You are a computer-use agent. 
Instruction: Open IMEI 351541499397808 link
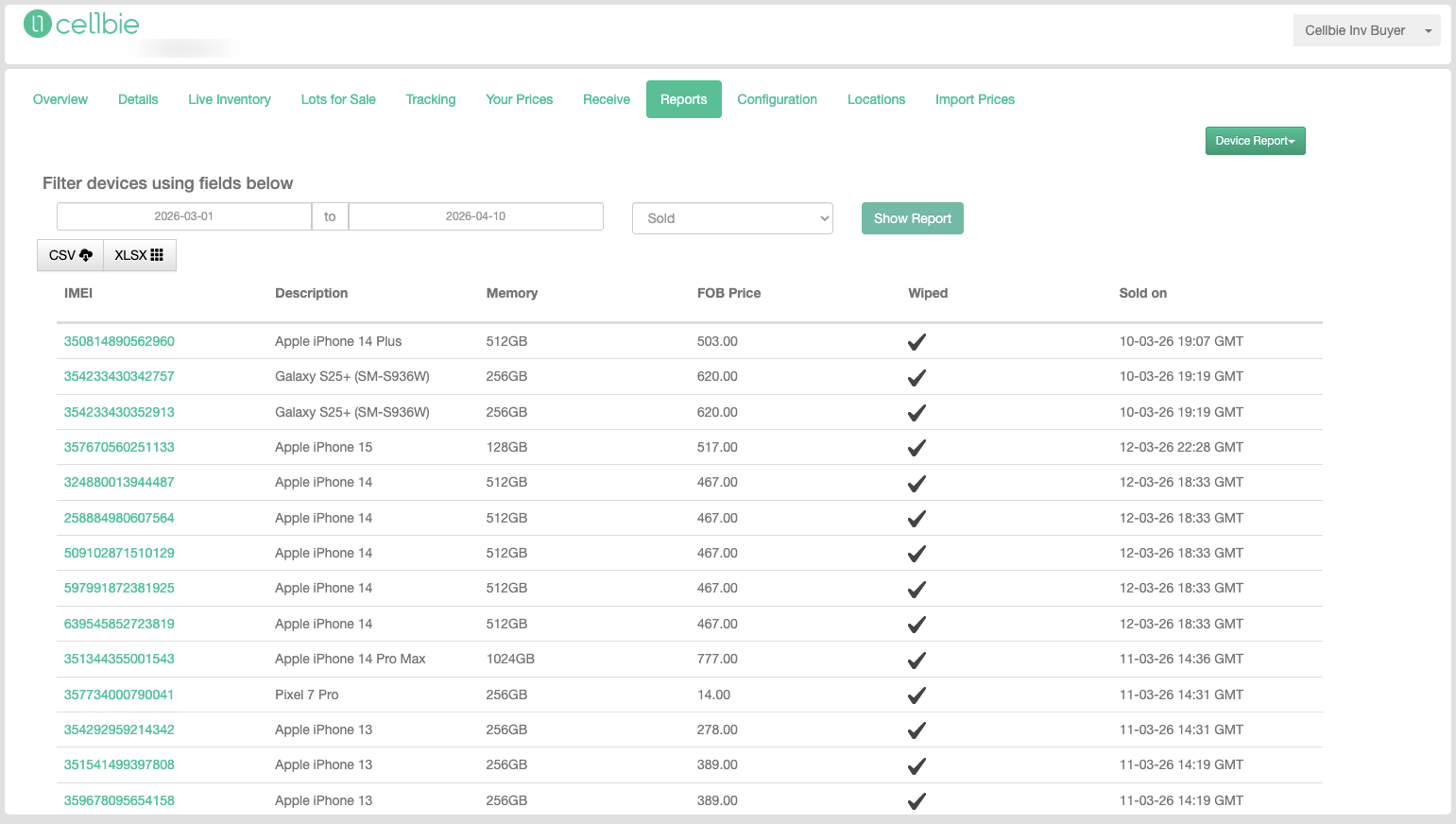(119, 764)
